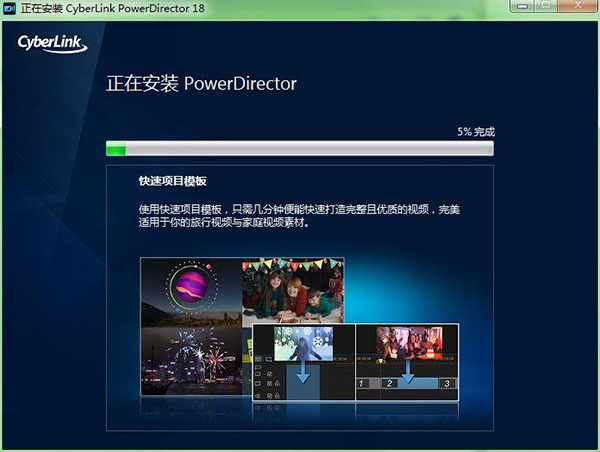Click the family photo under the bunting flags
This screenshot has height=452, width=600.
295,290
